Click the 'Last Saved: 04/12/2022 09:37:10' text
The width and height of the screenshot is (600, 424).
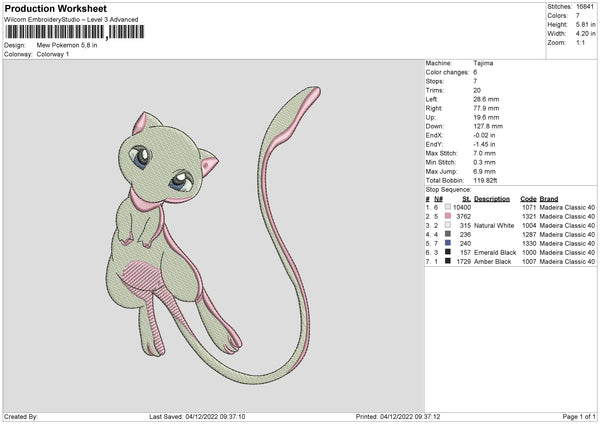pos(197,417)
